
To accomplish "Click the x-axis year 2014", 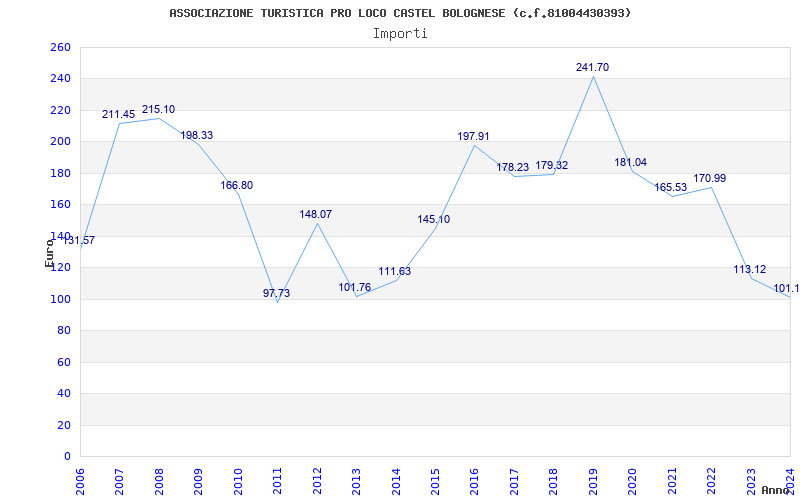I will pos(396,482).
